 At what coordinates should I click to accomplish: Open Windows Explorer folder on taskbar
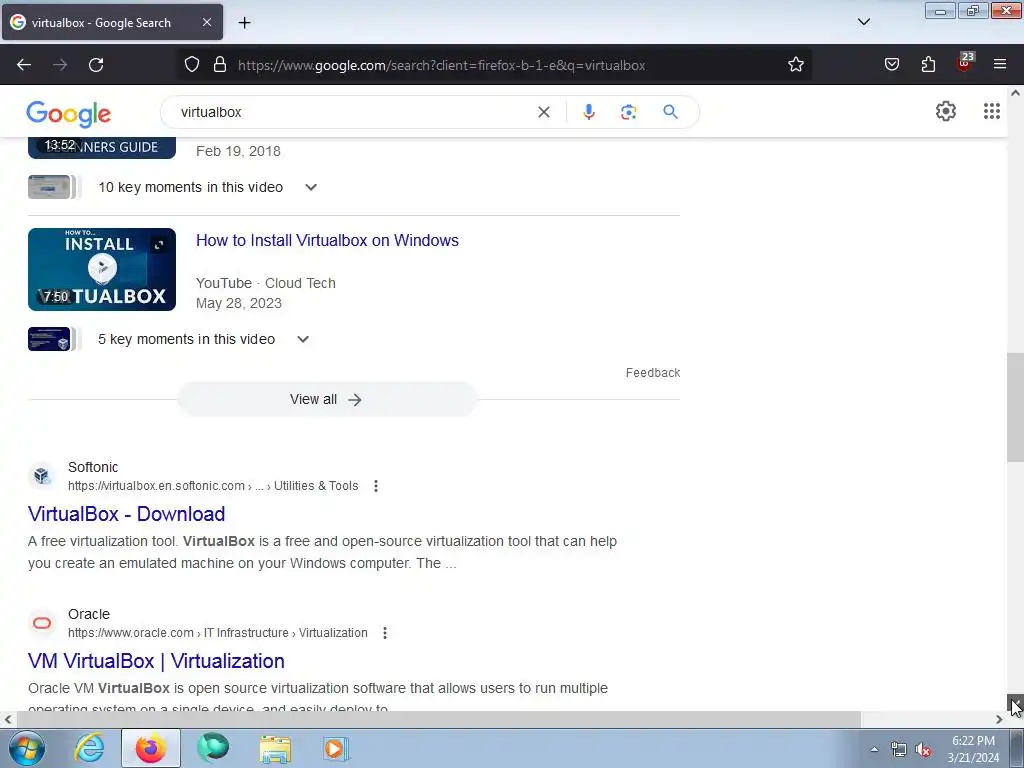pos(275,748)
